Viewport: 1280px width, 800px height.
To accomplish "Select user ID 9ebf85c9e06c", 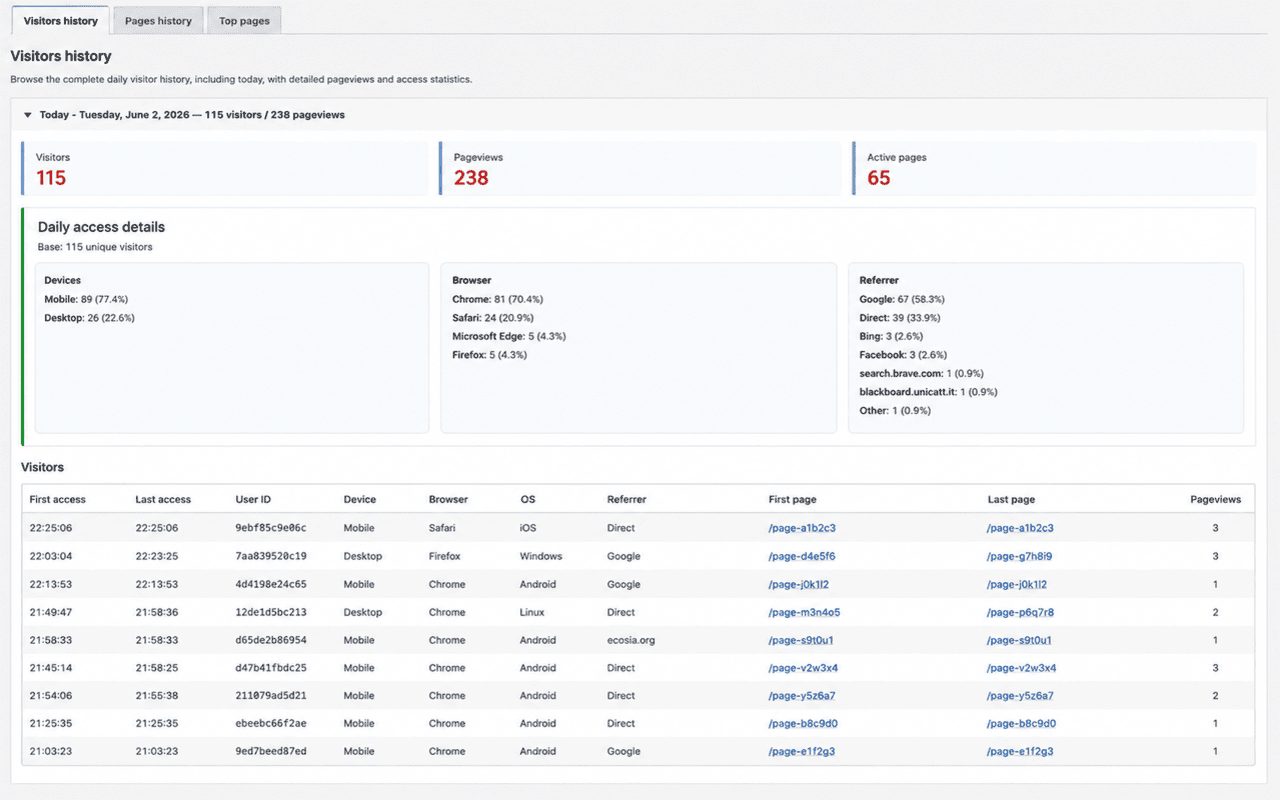I will click(271, 528).
